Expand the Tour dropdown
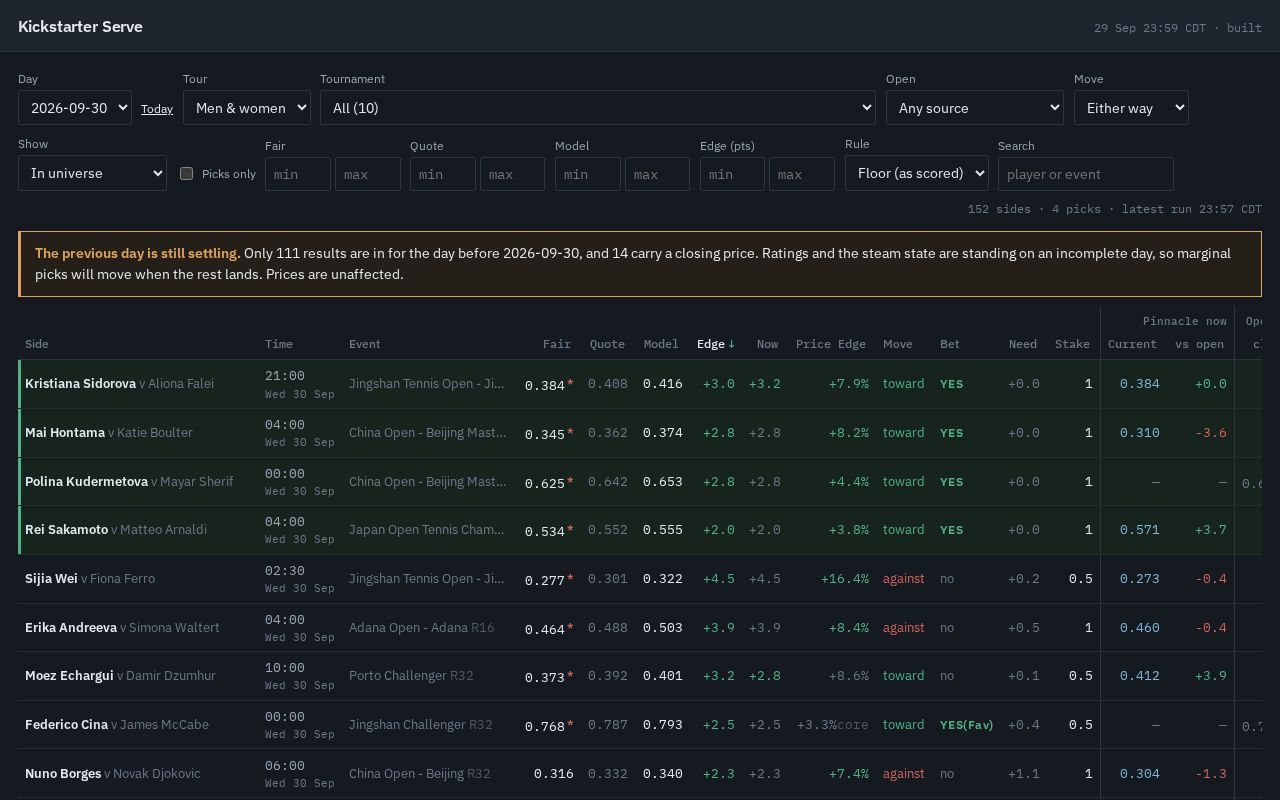The height and width of the screenshot is (800, 1280). [247, 108]
